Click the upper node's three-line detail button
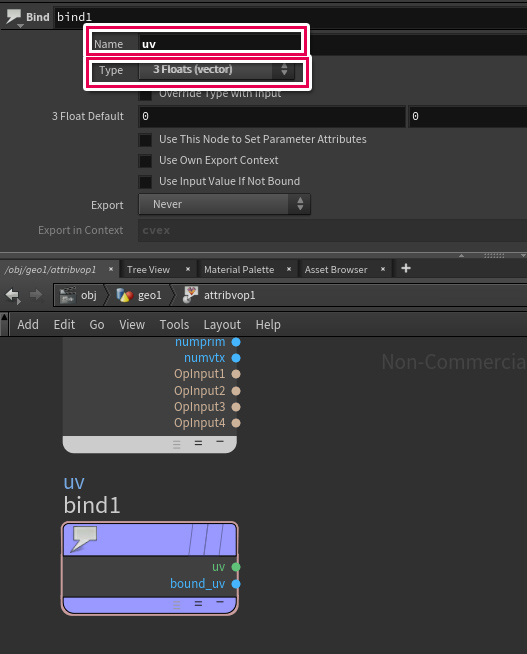Screen dimensions: 527x654 coord(177,445)
